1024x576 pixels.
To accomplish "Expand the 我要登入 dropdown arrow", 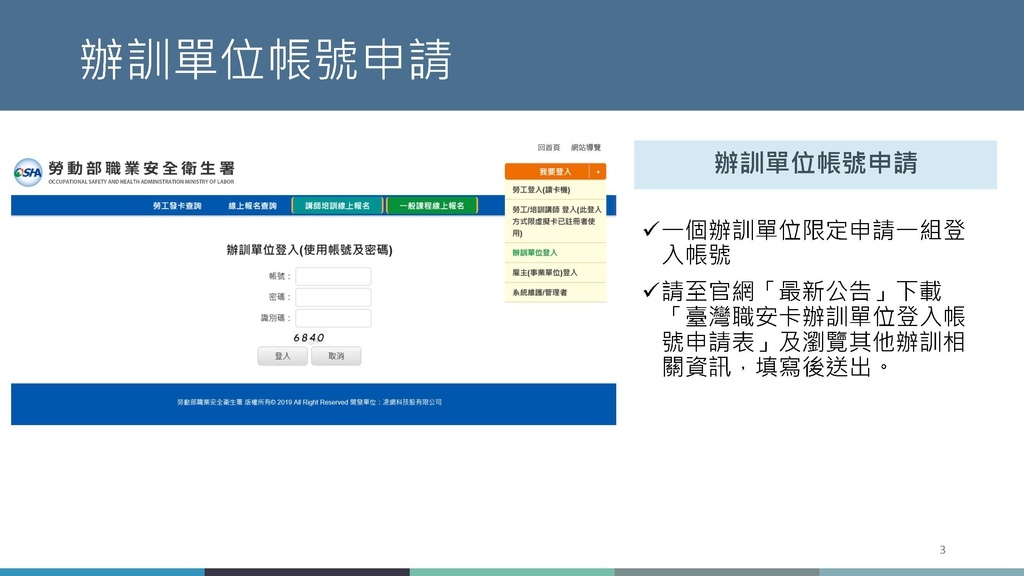I will point(598,171).
